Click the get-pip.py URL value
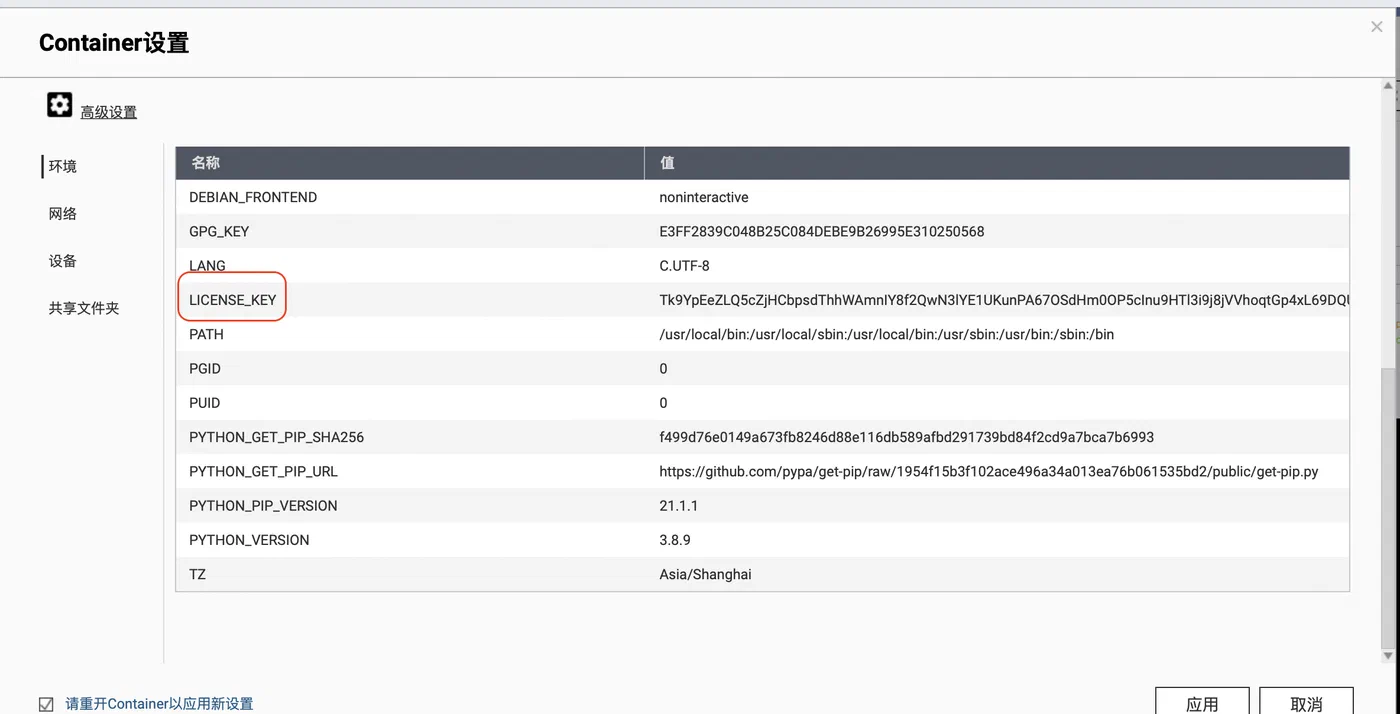This screenshot has height=714, width=1400. pyautogui.click(x=989, y=471)
